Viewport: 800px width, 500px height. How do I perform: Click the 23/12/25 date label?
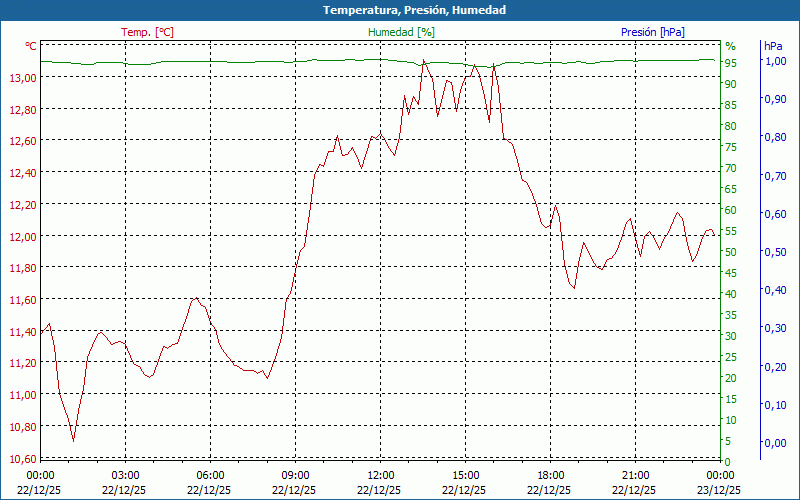click(x=721, y=490)
